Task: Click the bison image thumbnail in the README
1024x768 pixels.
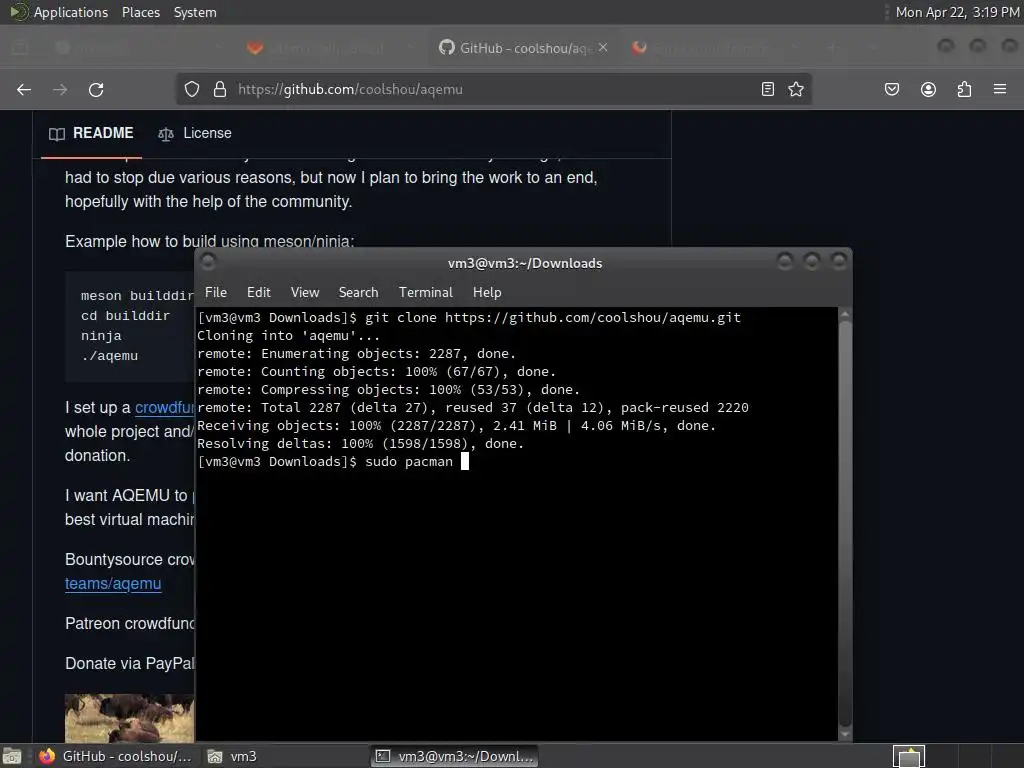Action: (x=129, y=718)
